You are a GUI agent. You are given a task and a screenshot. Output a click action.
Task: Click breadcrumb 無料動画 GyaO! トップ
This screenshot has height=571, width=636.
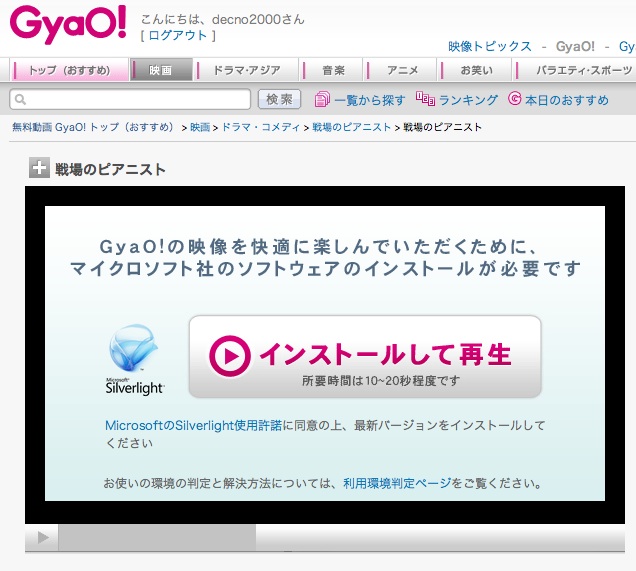point(93,127)
